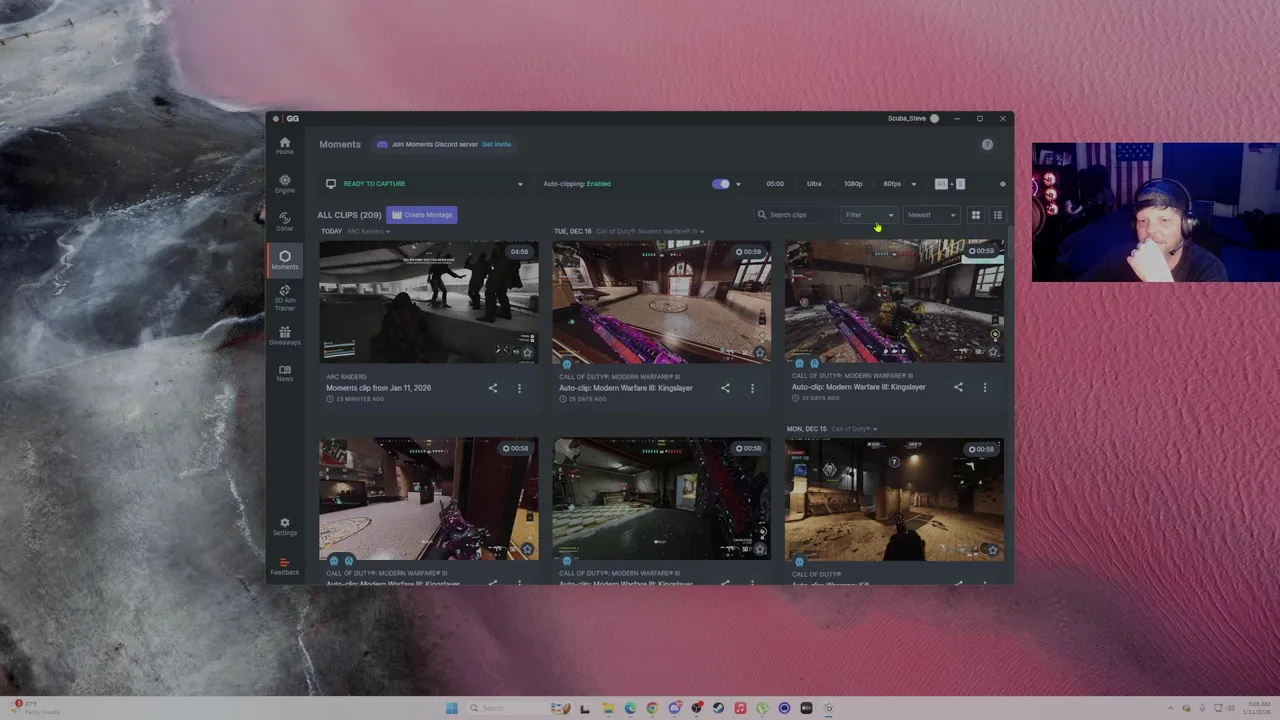
Task: Open the News section in sidebar
Action: (285, 373)
